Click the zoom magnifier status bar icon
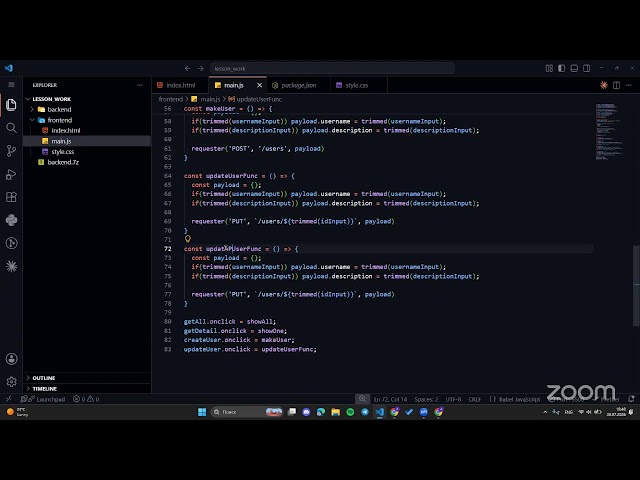This screenshot has width=640, height=480. pyautogui.click(x=362, y=399)
